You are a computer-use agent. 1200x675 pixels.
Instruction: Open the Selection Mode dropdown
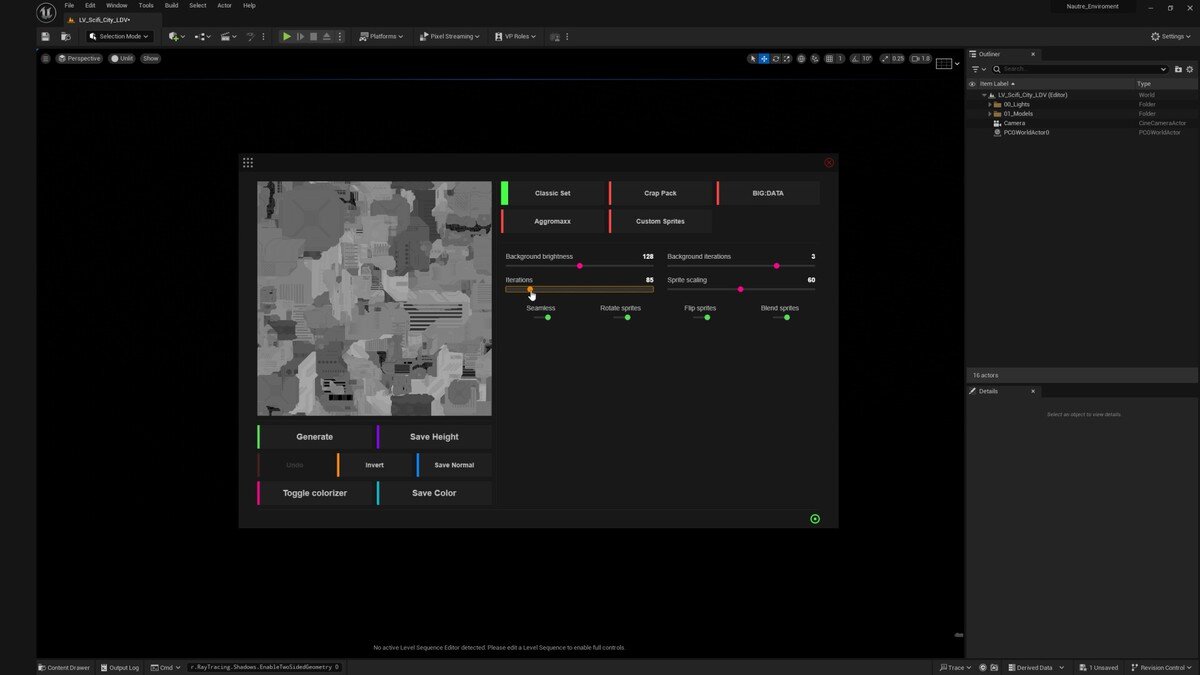pyautogui.click(x=119, y=36)
